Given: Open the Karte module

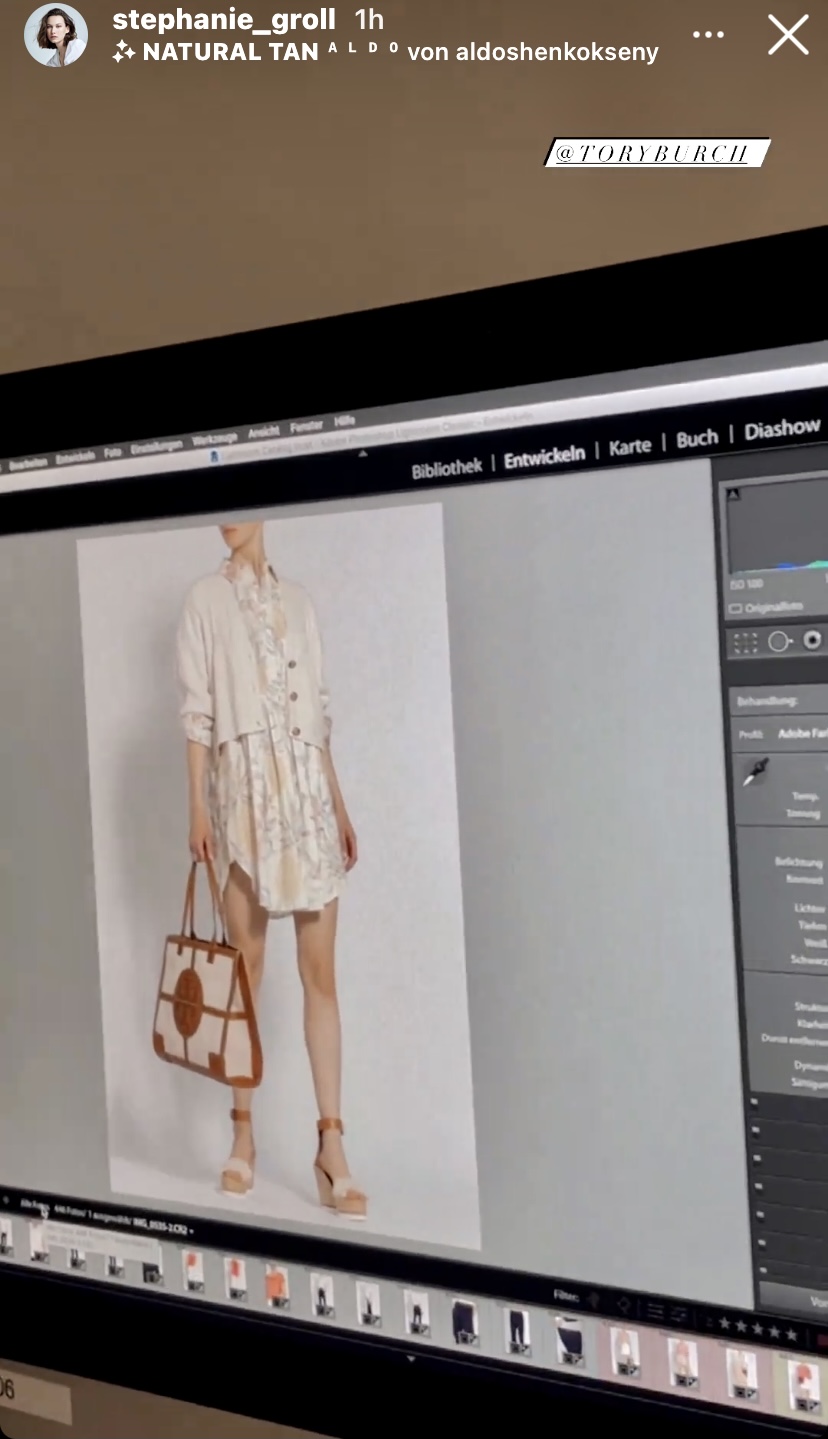Looking at the screenshot, I should pos(630,447).
